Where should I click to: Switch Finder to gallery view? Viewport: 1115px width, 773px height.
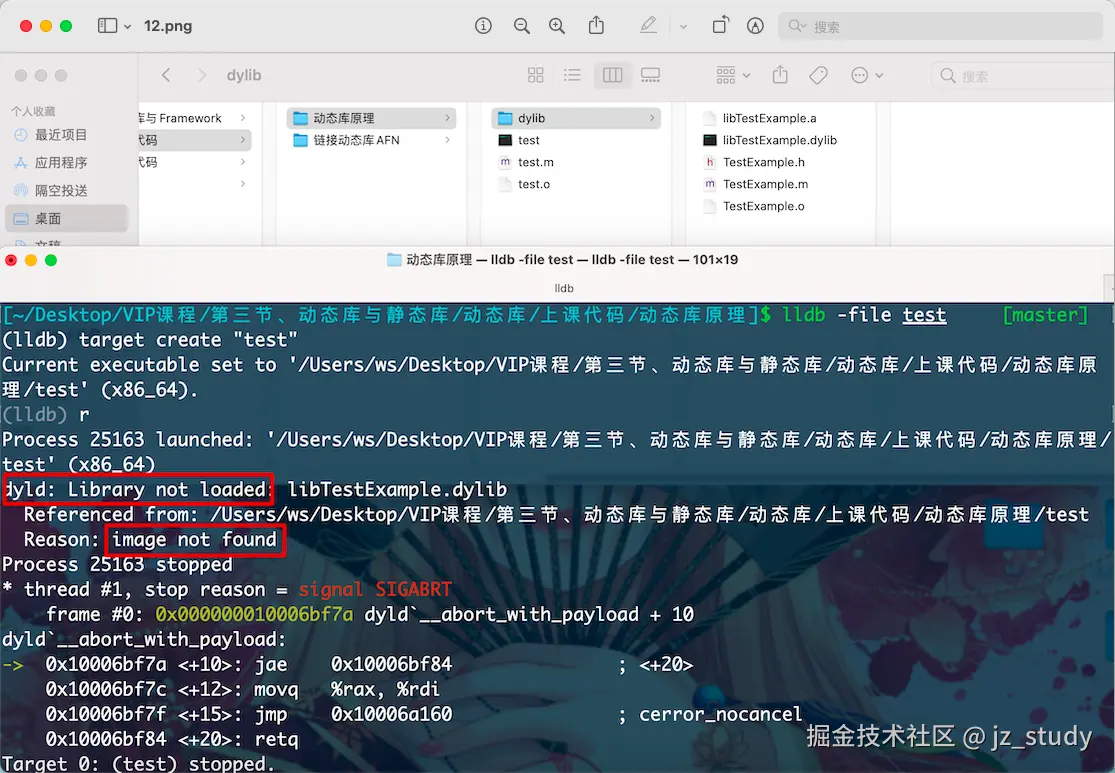[650, 75]
